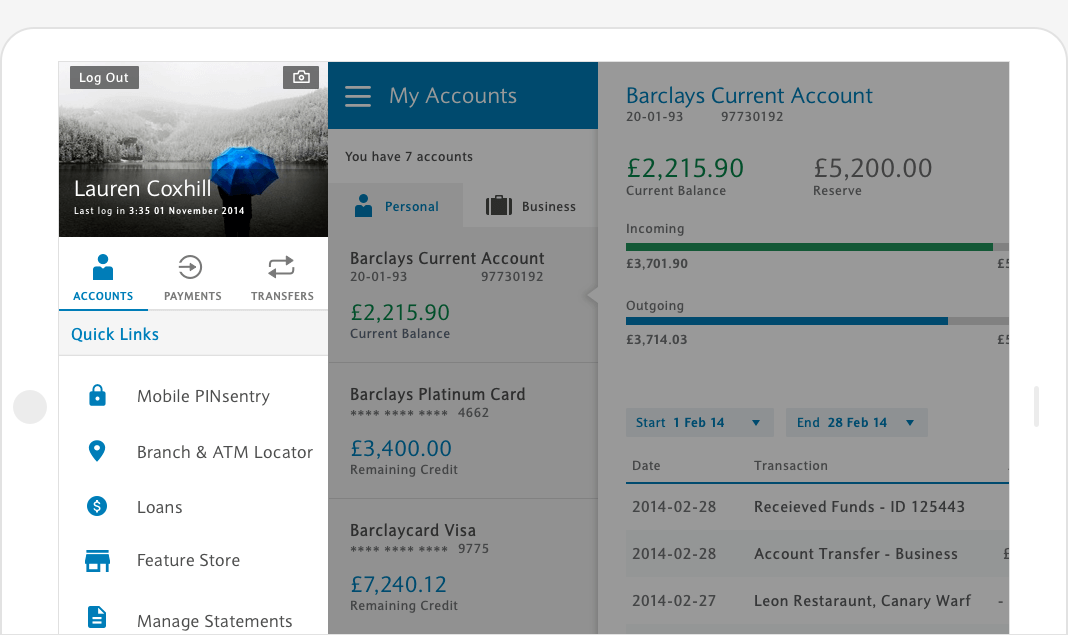Open the hamburger menu beside My Accounts
This screenshot has height=635, width=1068.
pyautogui.click(x=358, y=96)
